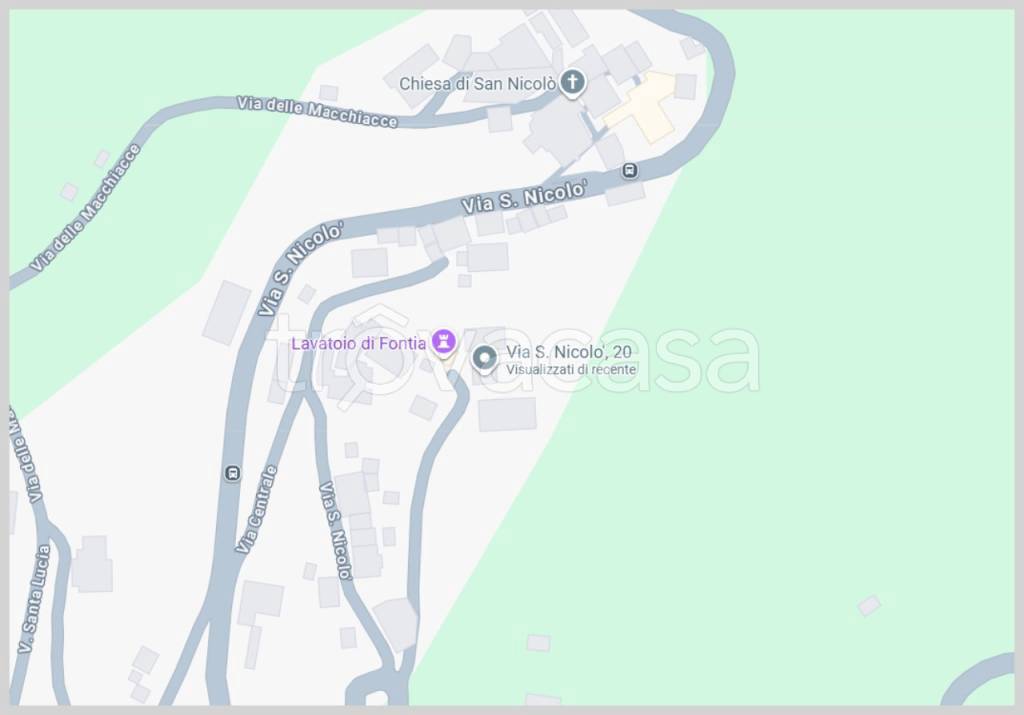Select the Via S. Nicolo' label below the church

pos(524,197)
